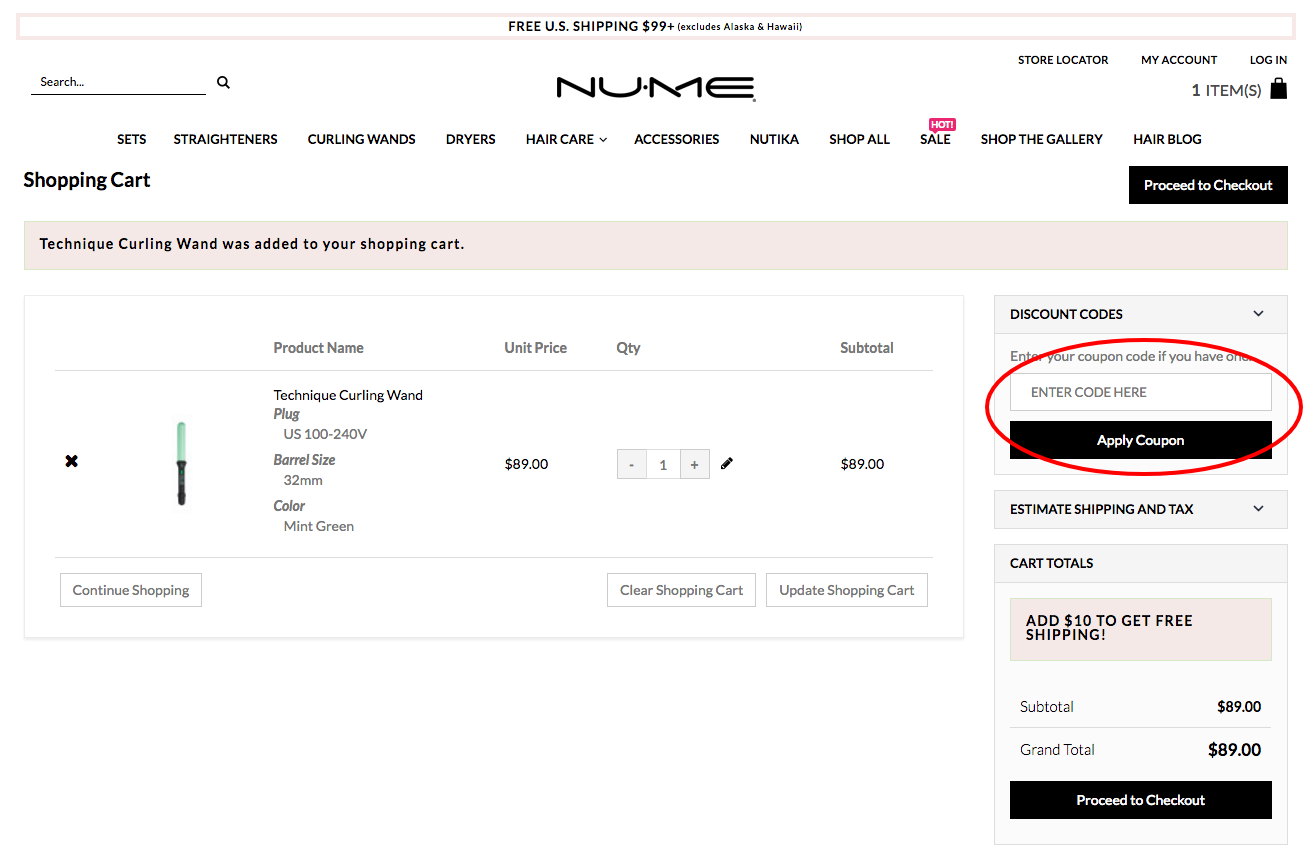The image size is (1308, 856).
Task: Select Accessories in navigation
Action: [676, 139]
